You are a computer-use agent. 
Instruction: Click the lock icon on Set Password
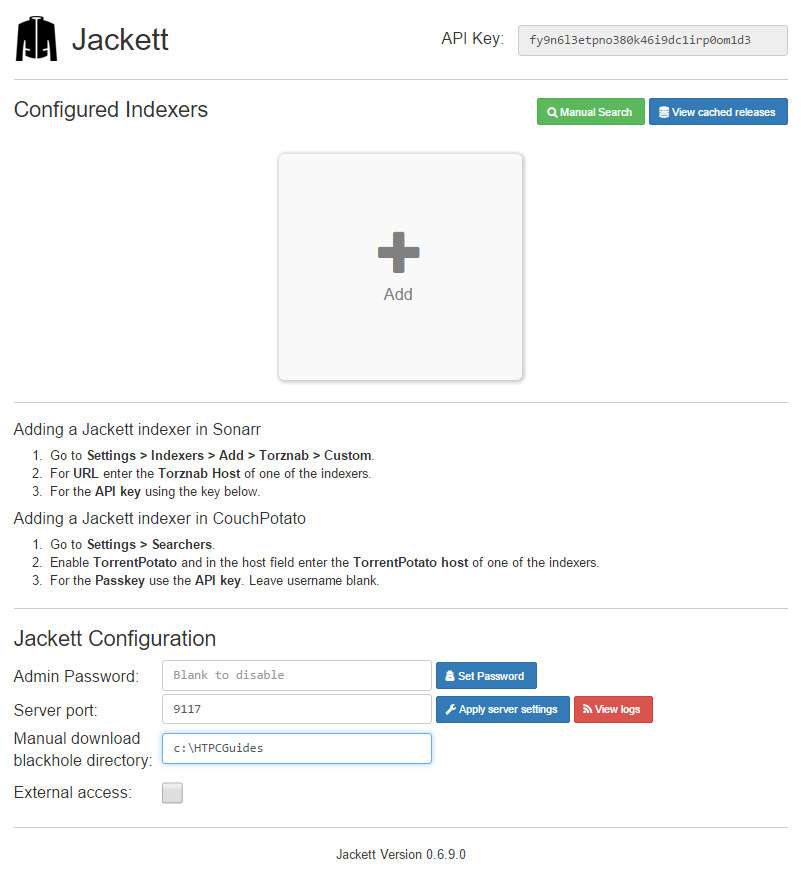coord(450,676)
